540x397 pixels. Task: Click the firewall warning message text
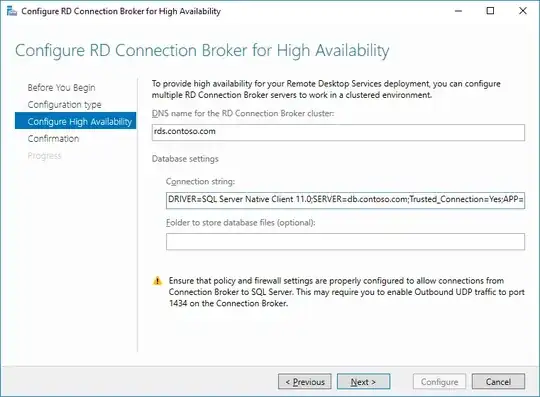[x=346, y=292]
